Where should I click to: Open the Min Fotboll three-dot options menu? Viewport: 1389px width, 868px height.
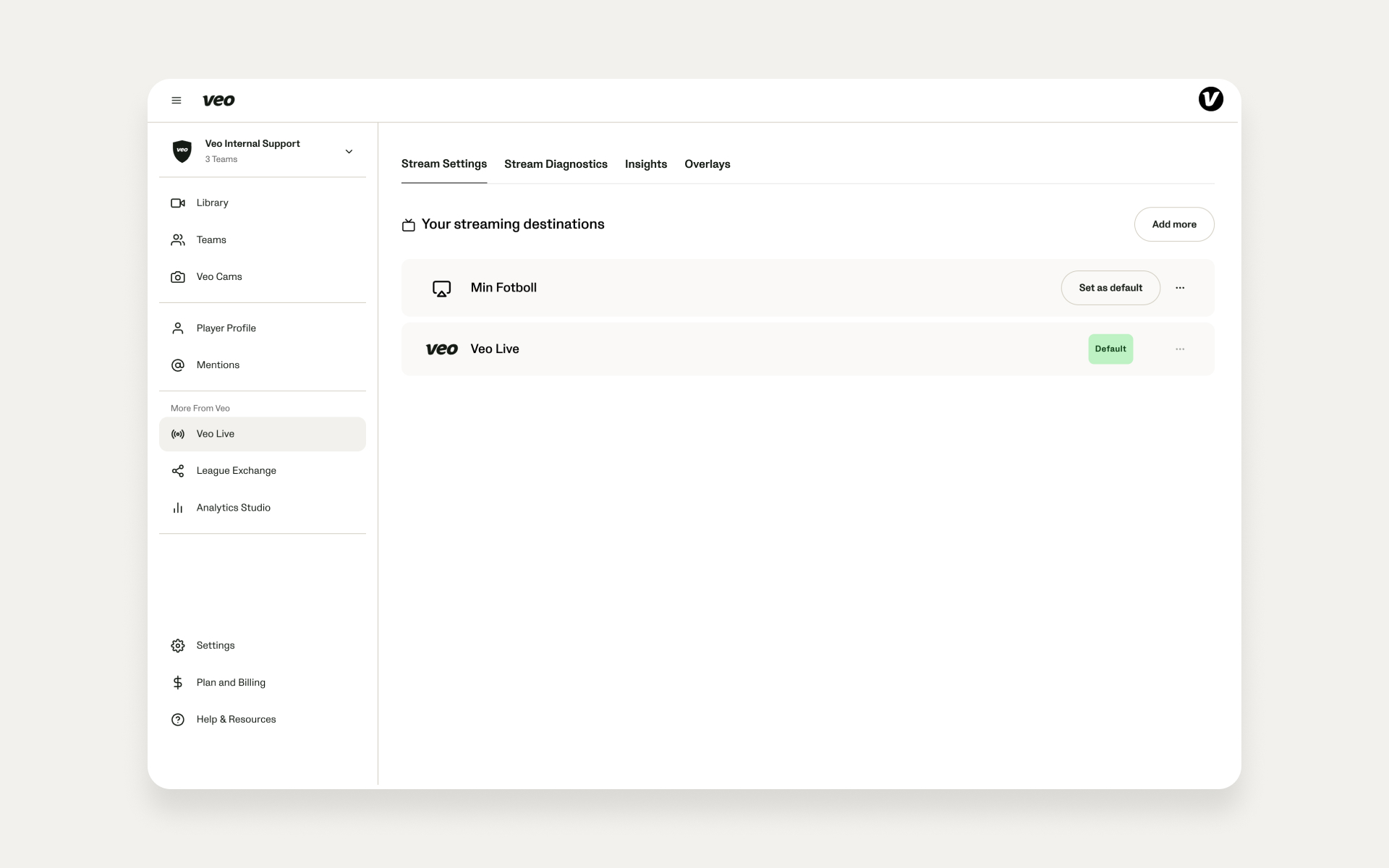1180,288
